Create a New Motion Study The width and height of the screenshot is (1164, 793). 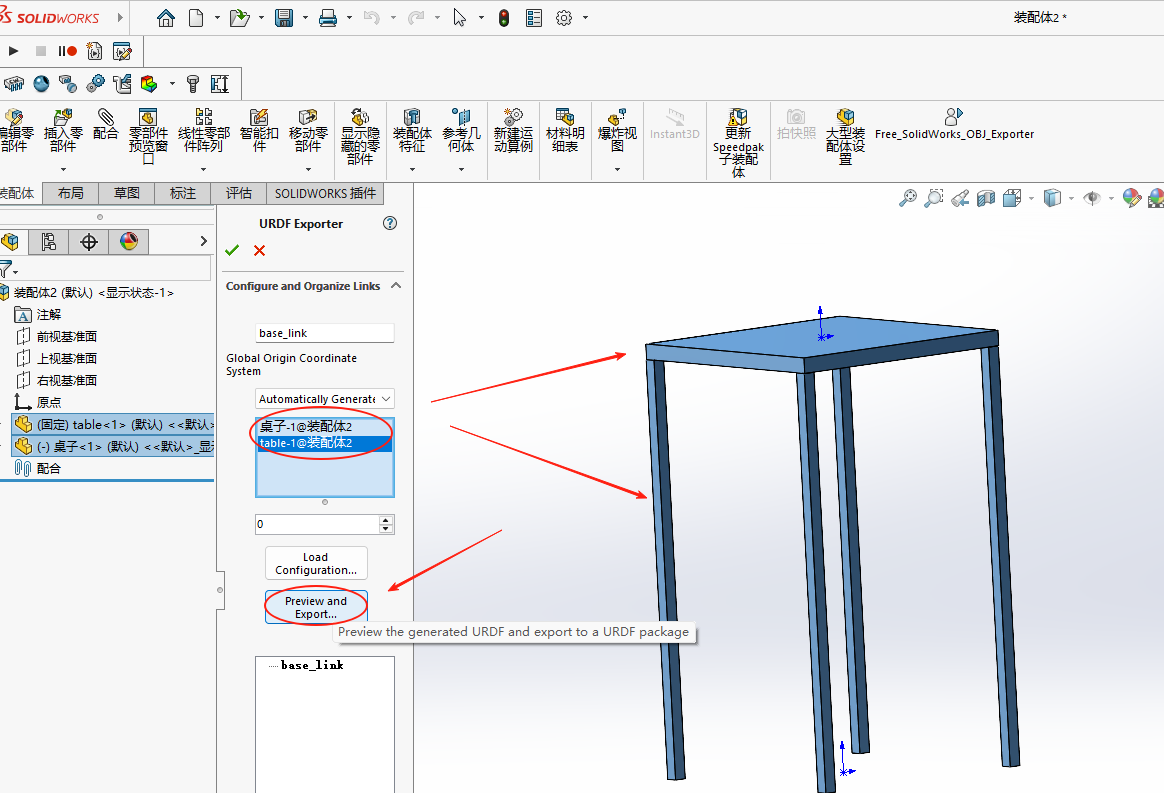point(513,130)
